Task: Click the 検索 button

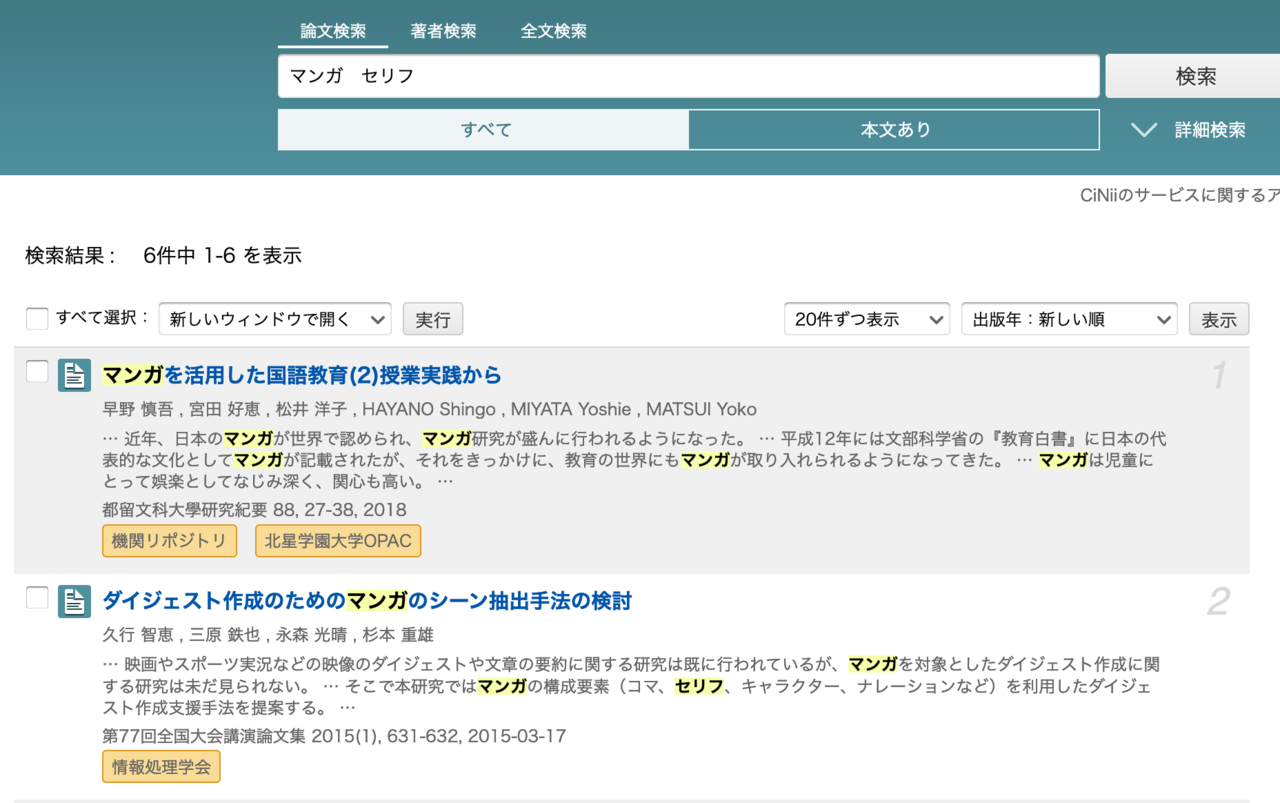Action: 1195,76
